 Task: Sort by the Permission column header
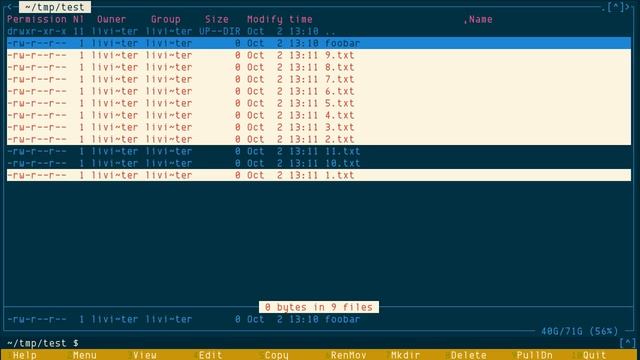pyautogui.click(x=37, y=19)
